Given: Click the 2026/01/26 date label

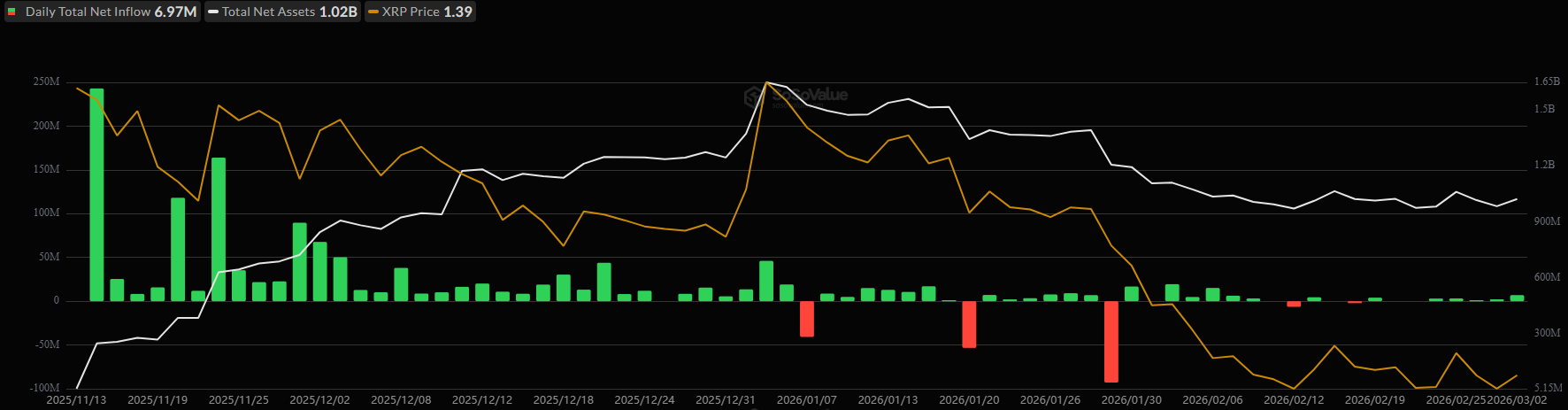Looking at the screenshot, I should pyautogui.click(x=1050, y=400).
